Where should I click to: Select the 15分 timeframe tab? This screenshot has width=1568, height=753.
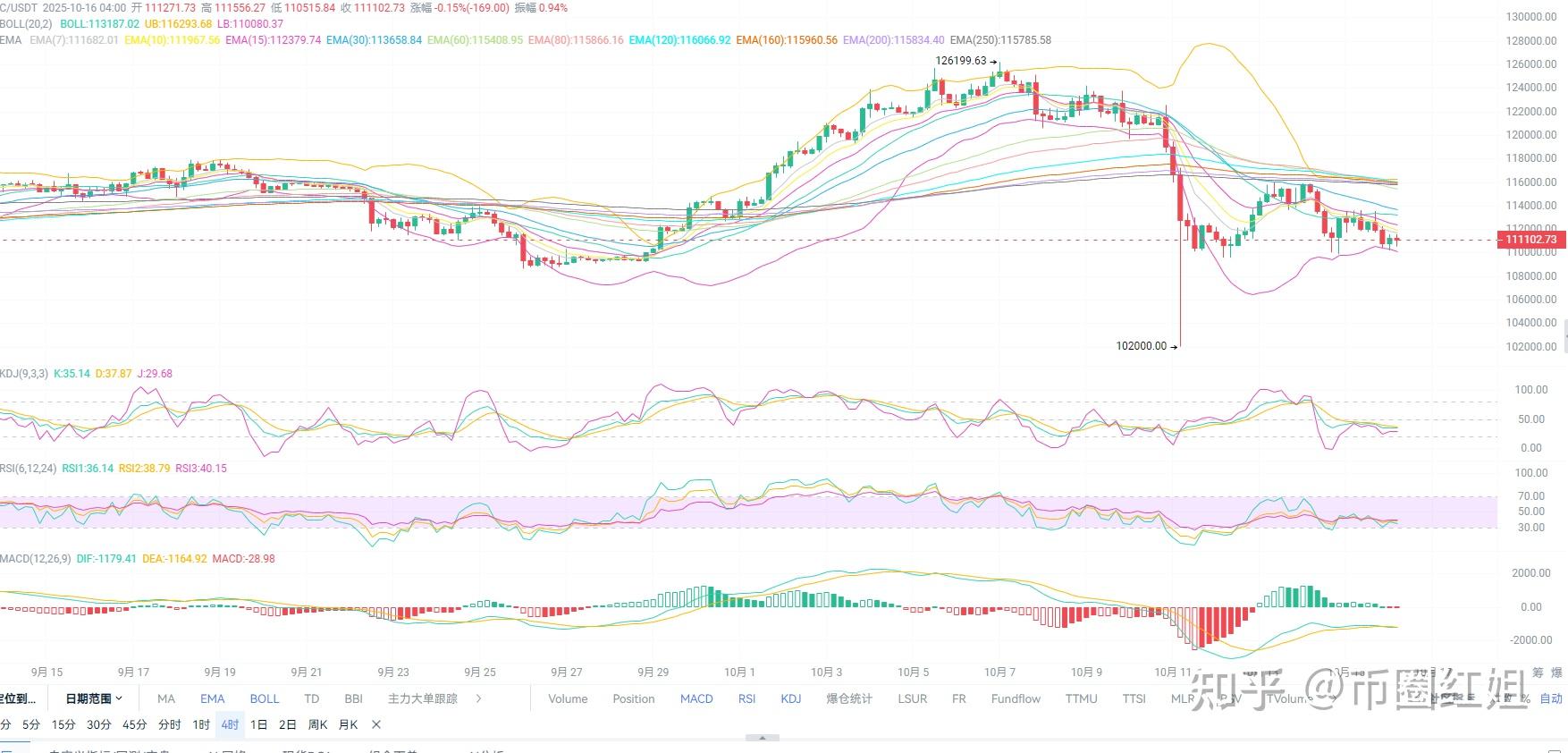click(63, 724)
